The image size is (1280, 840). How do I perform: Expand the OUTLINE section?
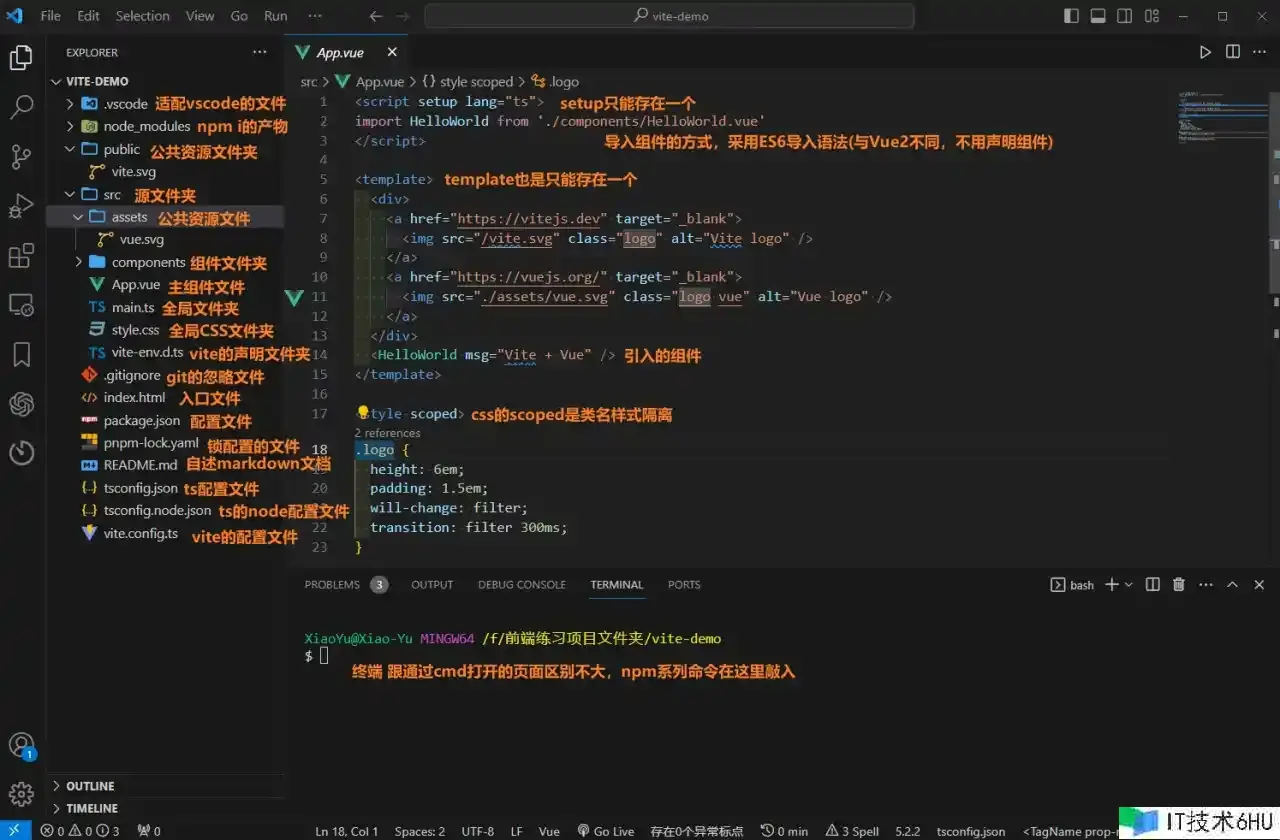click(56, 786)
